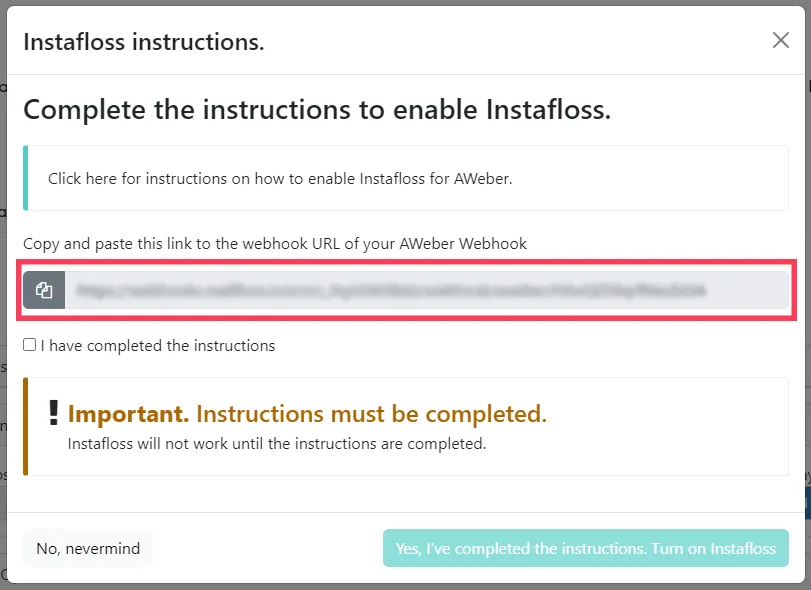This screenshot has width=811, height=590.
Task: Click the blue button behind dialog's right edge
Action: 808,502
